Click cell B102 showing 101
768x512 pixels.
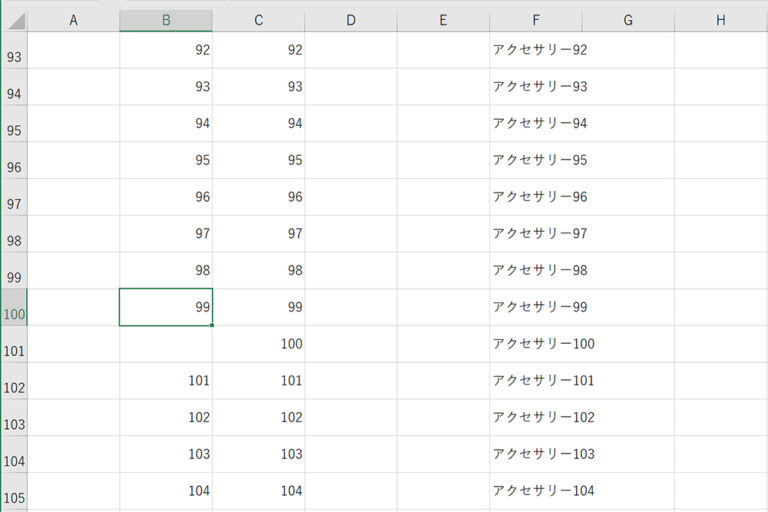[x=166, y=381]
